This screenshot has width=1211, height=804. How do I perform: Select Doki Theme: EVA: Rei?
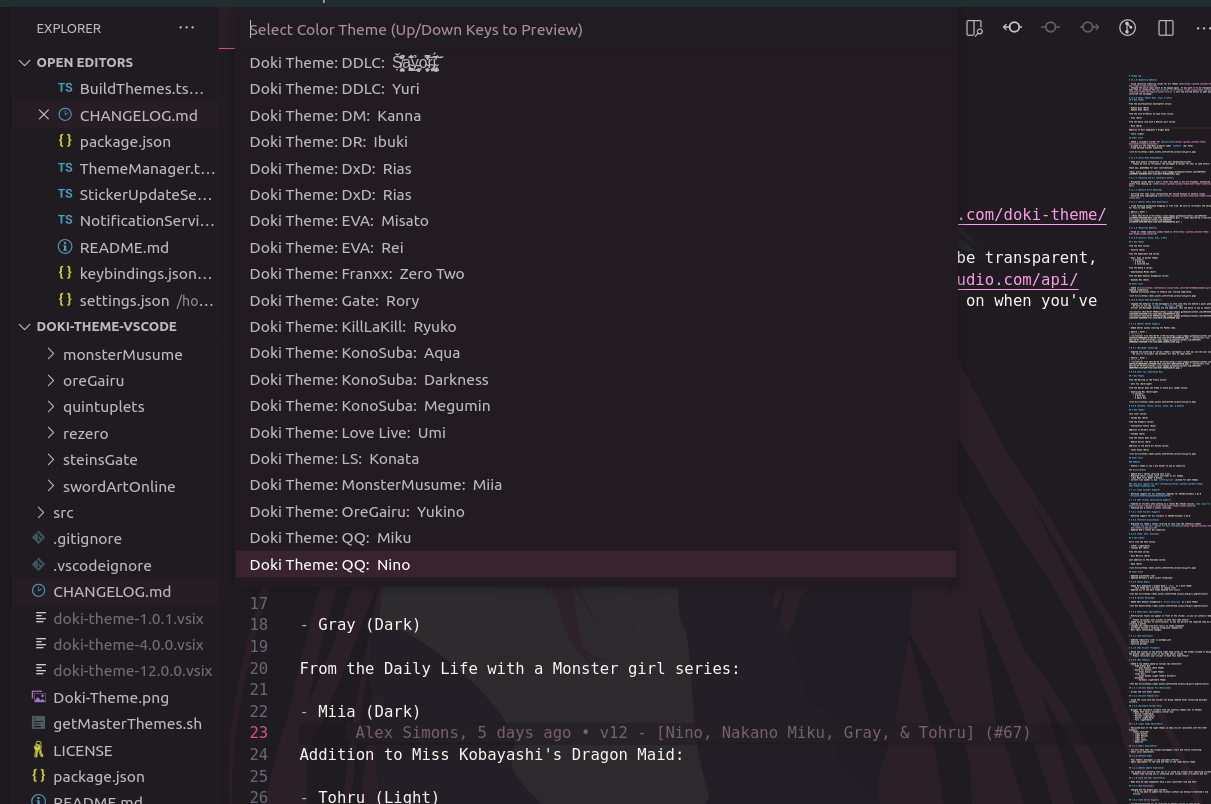click(x=596, y=247)
